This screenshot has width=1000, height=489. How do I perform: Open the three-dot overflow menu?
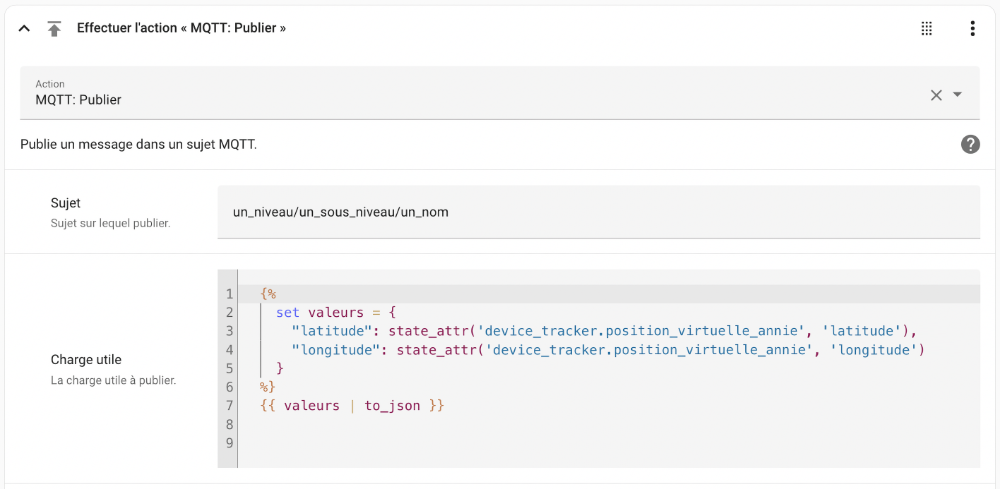pos(972,29)
